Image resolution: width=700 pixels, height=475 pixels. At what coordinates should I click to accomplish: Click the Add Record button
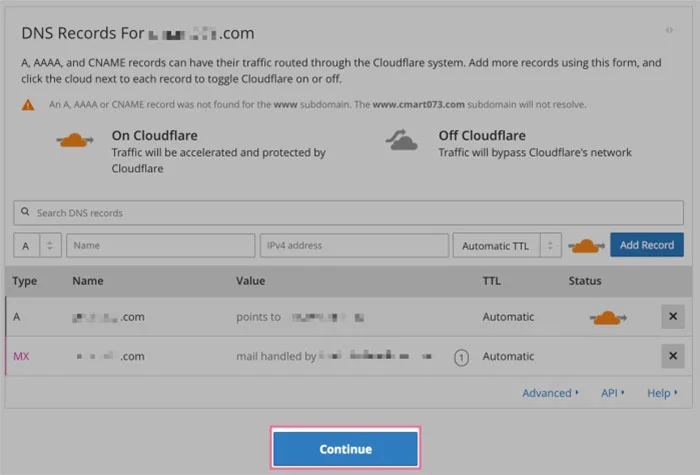pyautogui.click(x=646, y=245)
